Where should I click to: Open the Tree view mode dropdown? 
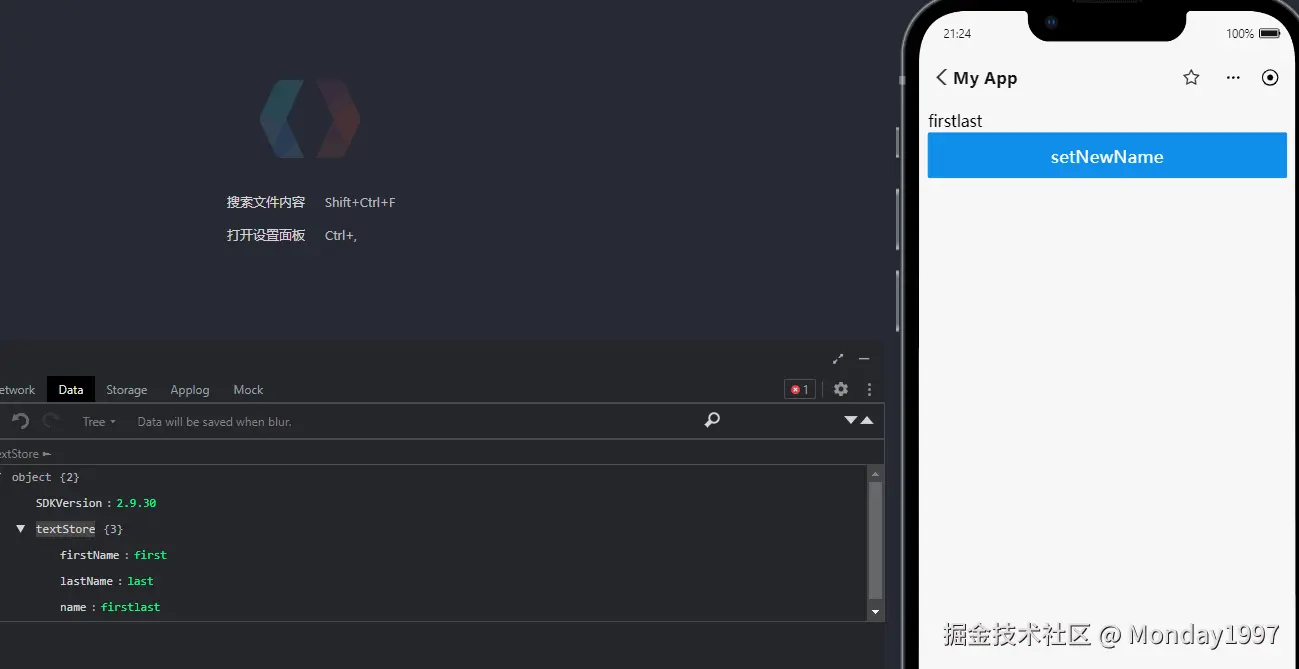point(99,422)
